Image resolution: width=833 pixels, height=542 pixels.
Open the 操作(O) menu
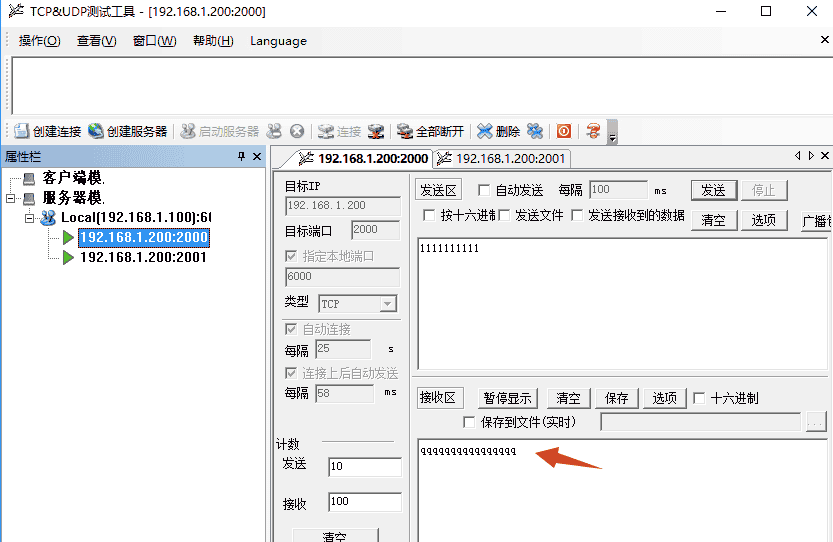pos(40,41)
